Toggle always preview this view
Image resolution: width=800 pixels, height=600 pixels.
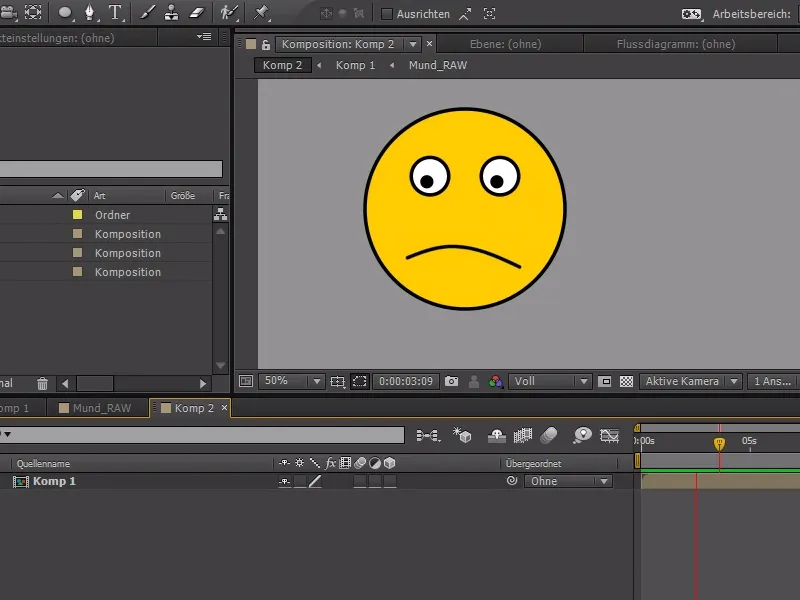[x=246, y=381]
